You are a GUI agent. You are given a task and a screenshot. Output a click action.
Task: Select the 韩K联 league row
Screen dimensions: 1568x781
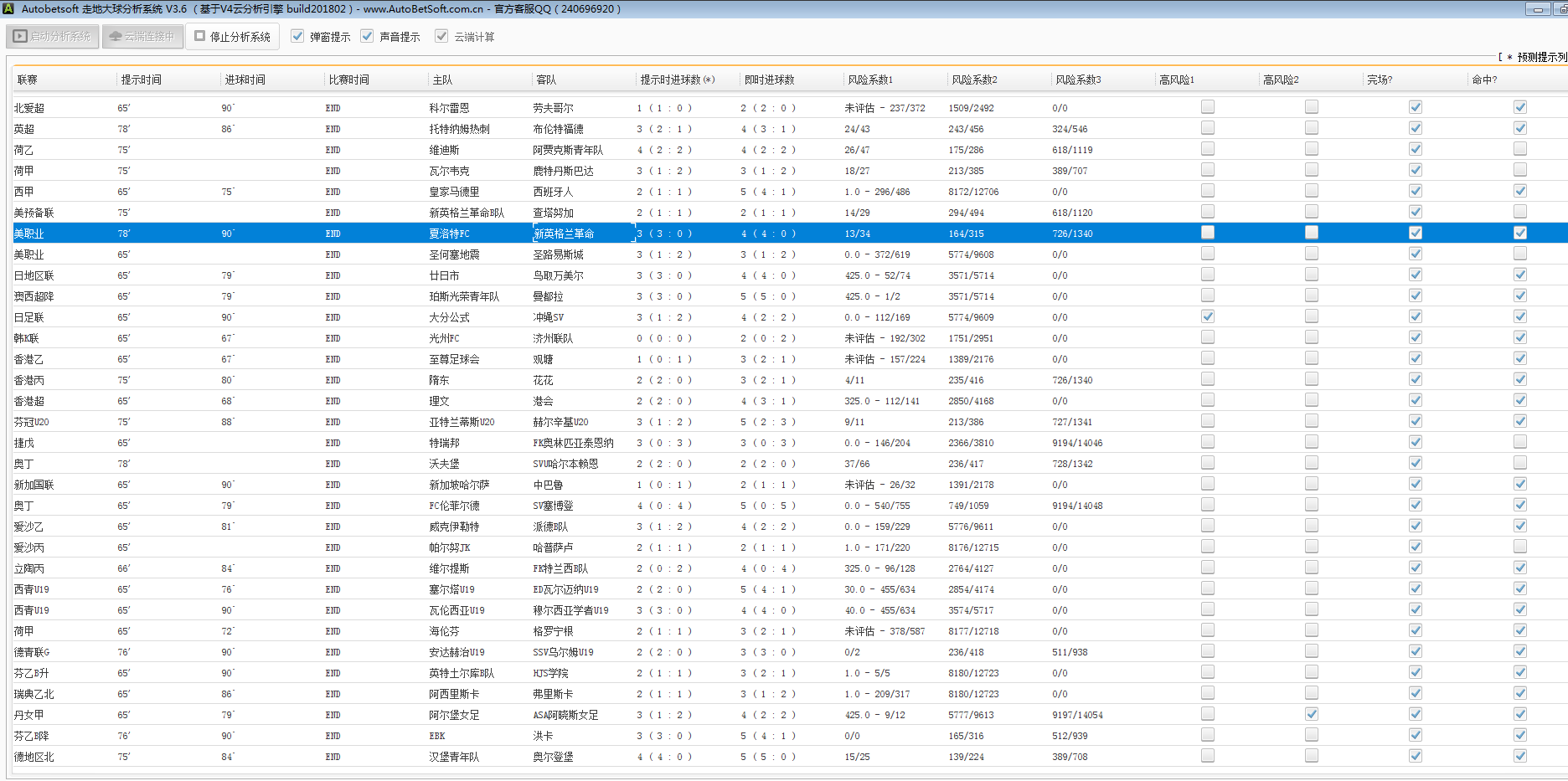(x=27, y=338)
